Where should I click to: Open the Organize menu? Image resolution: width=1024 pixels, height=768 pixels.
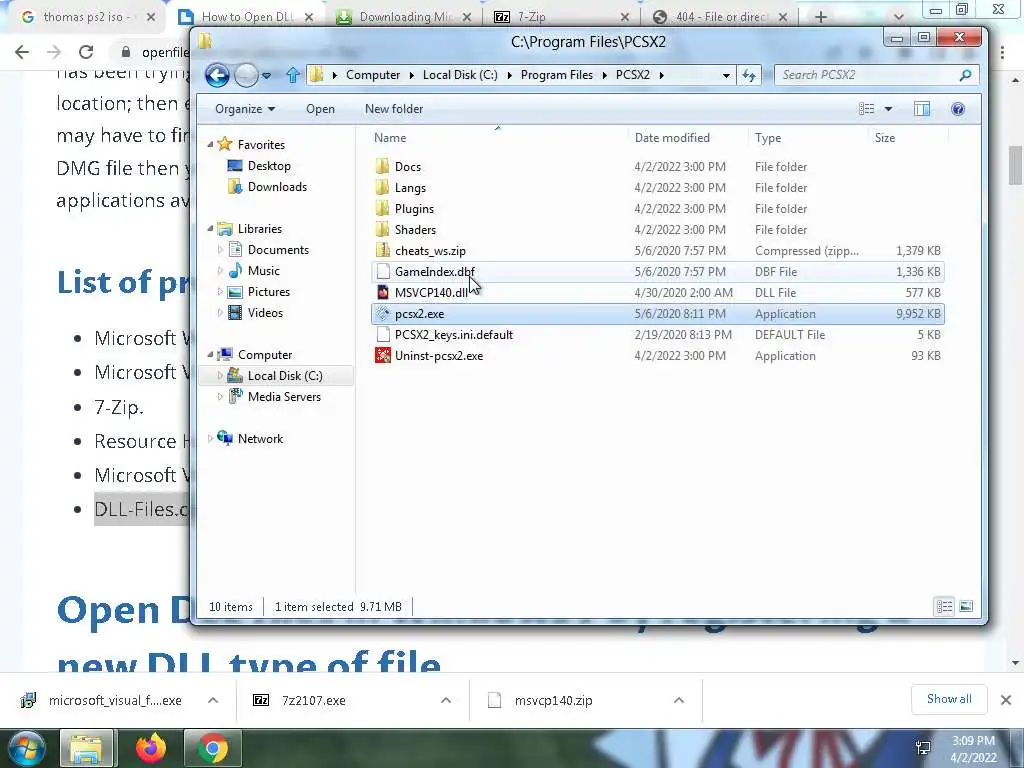(x=245, y=109)
